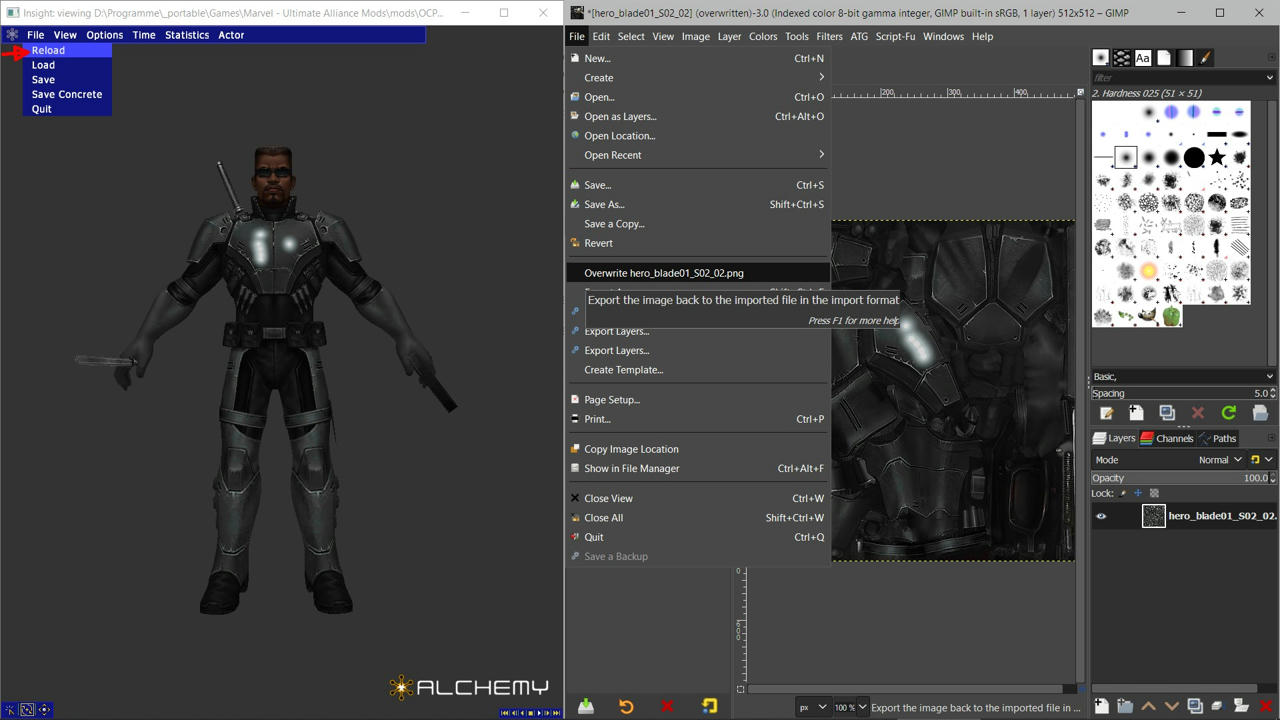1280x720 pixels.
Task: Open Script-Fu menu in GIMP
Action: point(895,36)
